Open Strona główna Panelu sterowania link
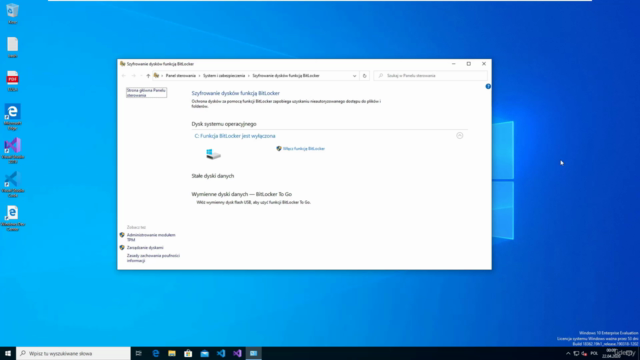Image resolution: width=640 pixels, height=360 pixels. 146,93
